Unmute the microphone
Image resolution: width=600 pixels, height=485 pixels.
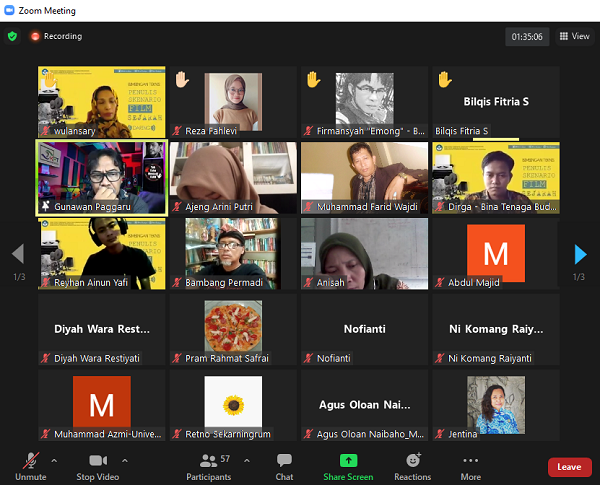31,466
